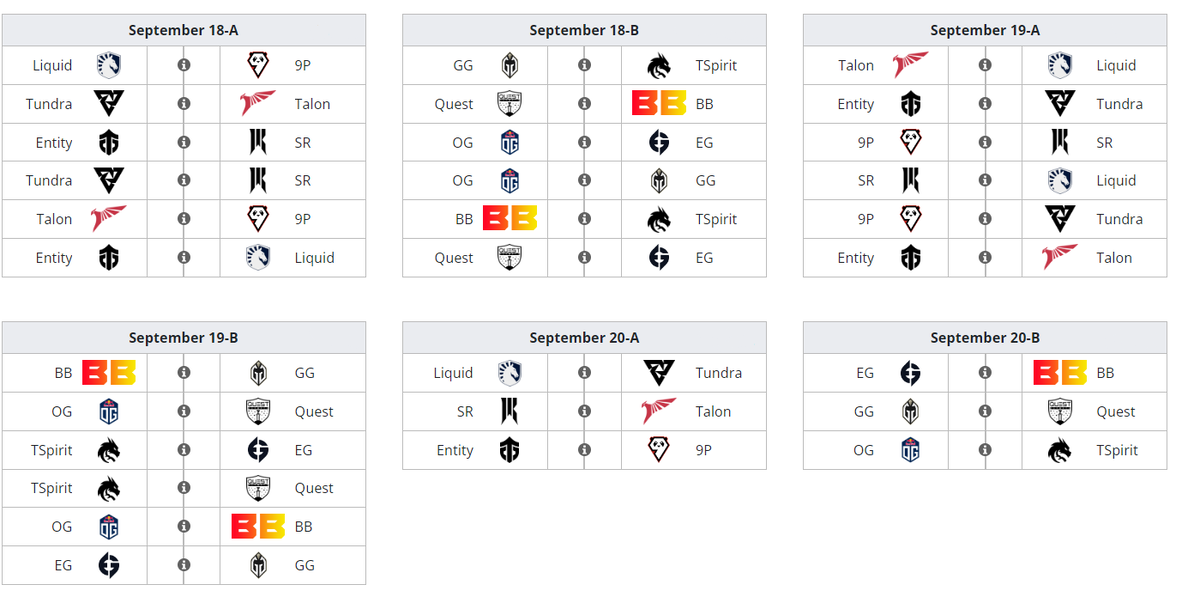Click the Gaimin Gladiators logo in September 19-B

(259, 373)
